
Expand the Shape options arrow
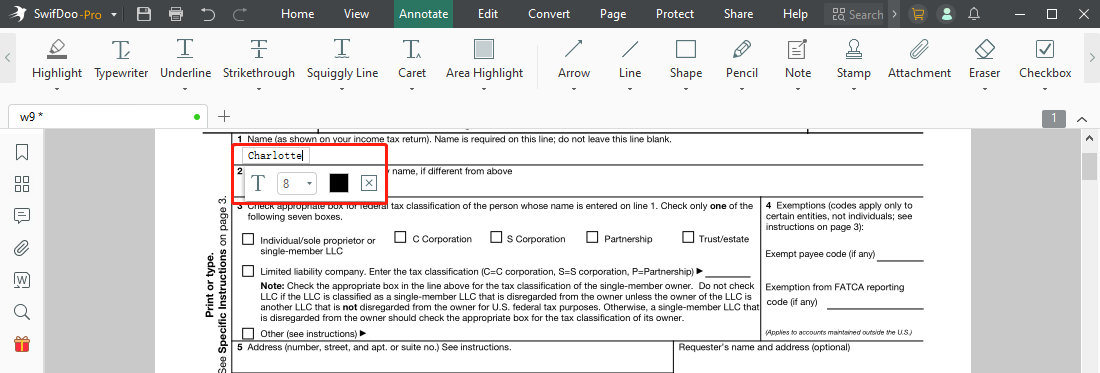[x=685, y=89]
